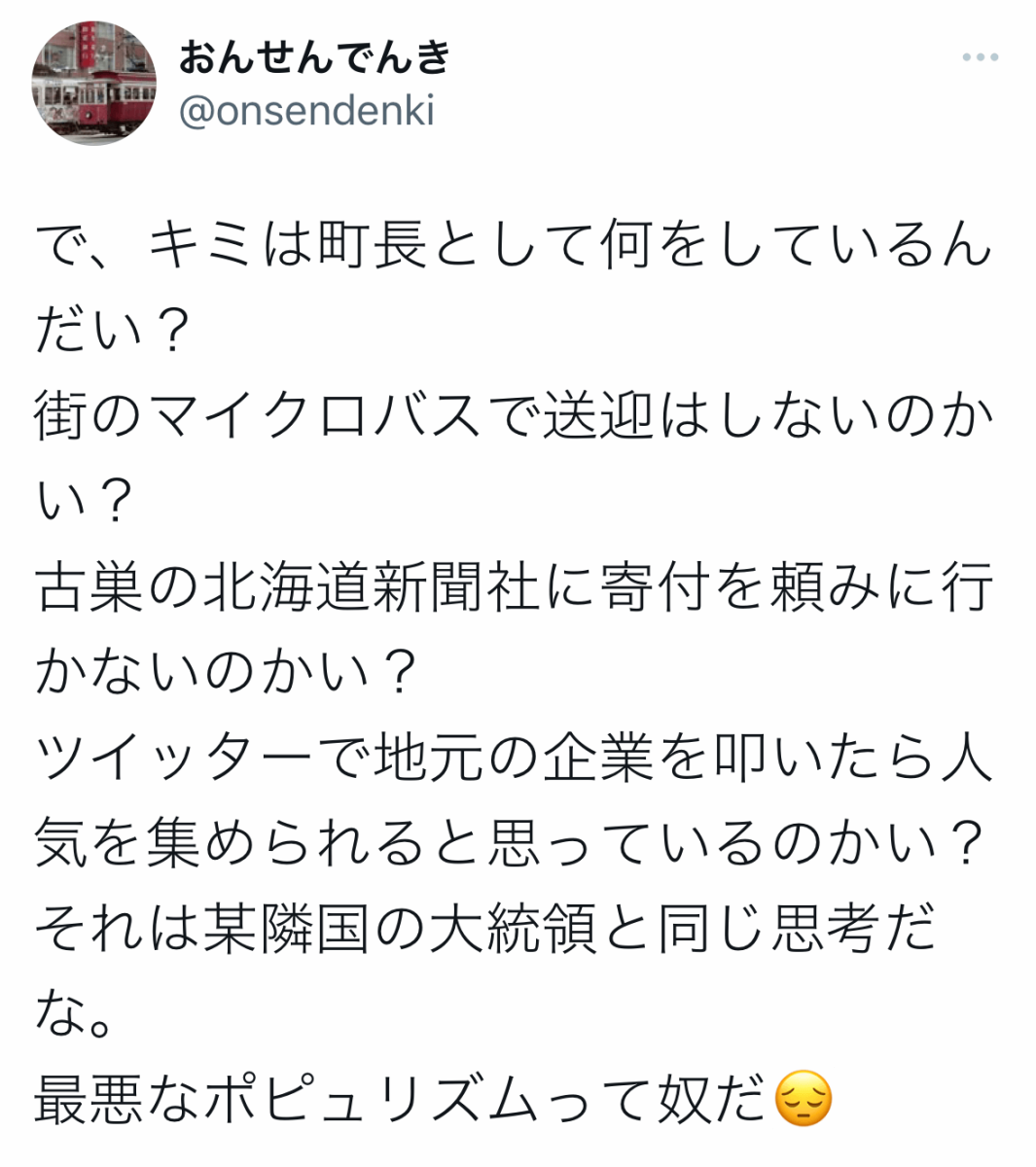The width and height of the screenshot is (1036, 1167).
Task: Click the word 送迎 in the tweet
Action: (x=598, y=417)
